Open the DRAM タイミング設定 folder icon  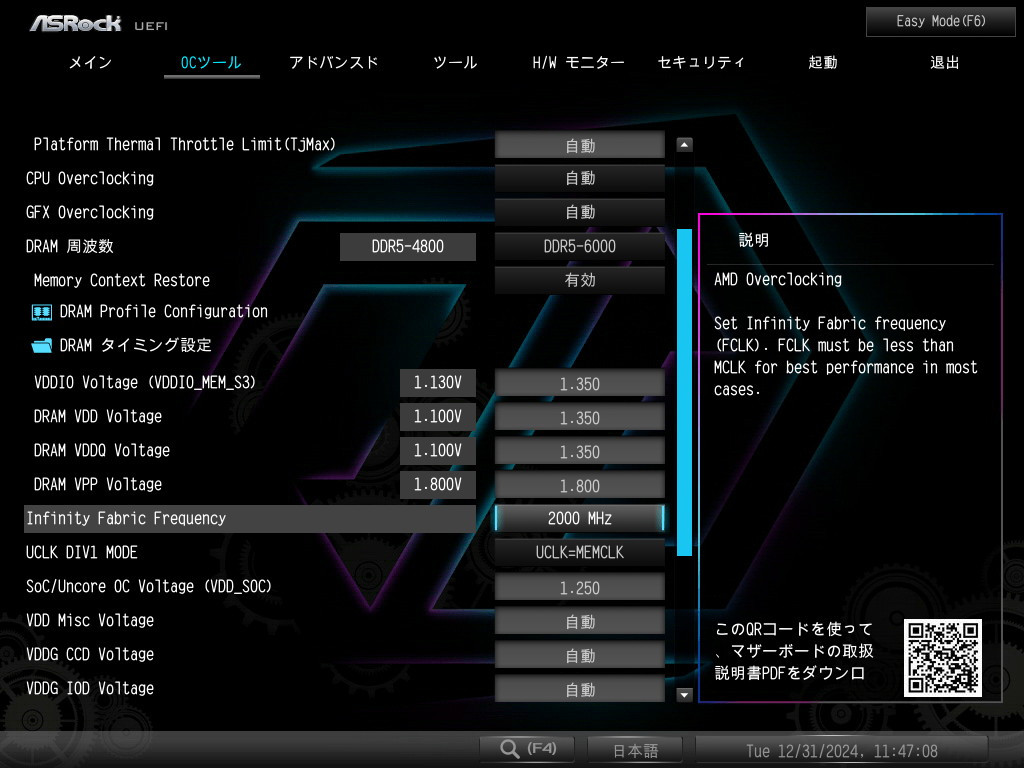[x=42, y=345]
